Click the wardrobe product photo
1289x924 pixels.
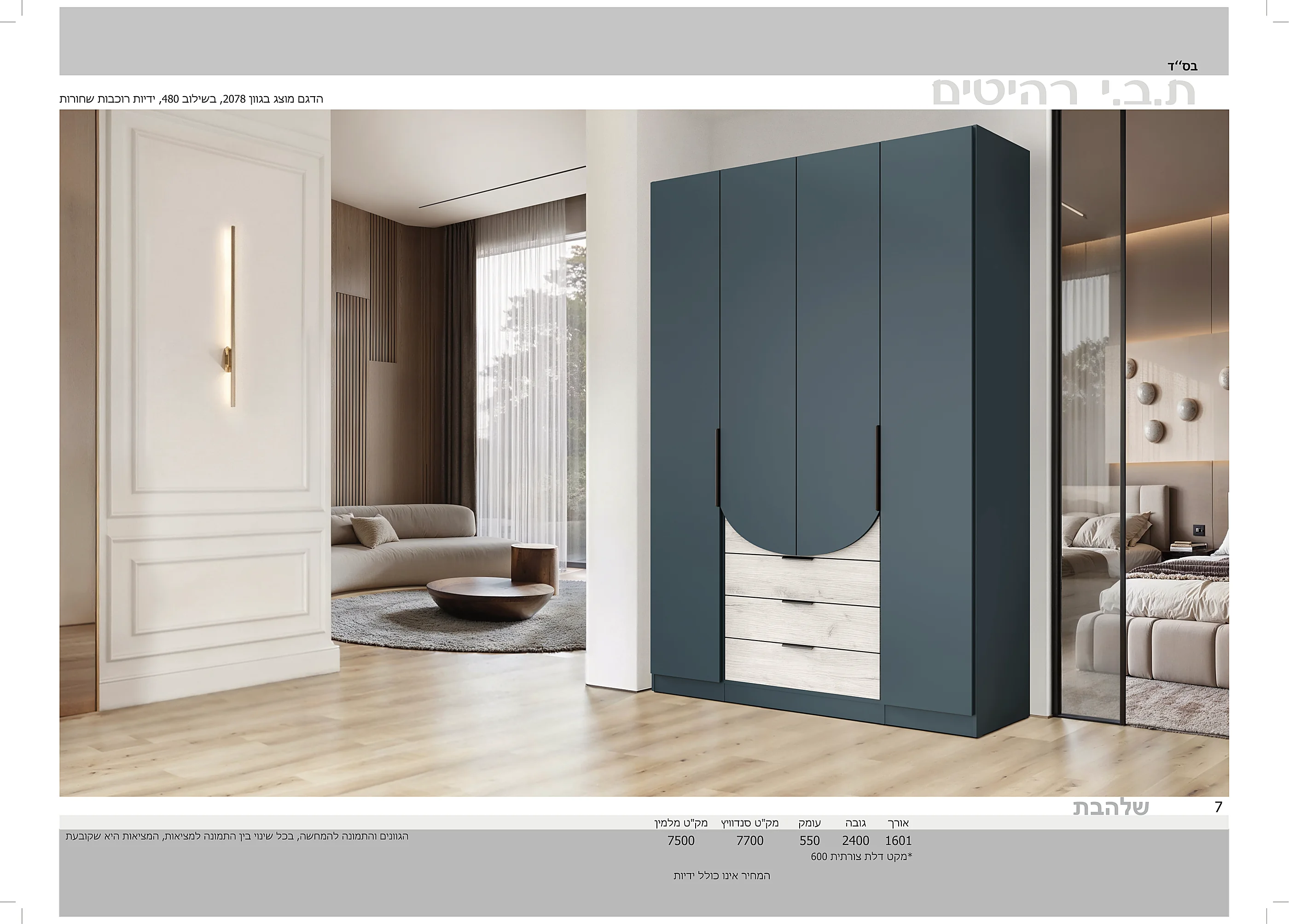click(x=644, y=453)
